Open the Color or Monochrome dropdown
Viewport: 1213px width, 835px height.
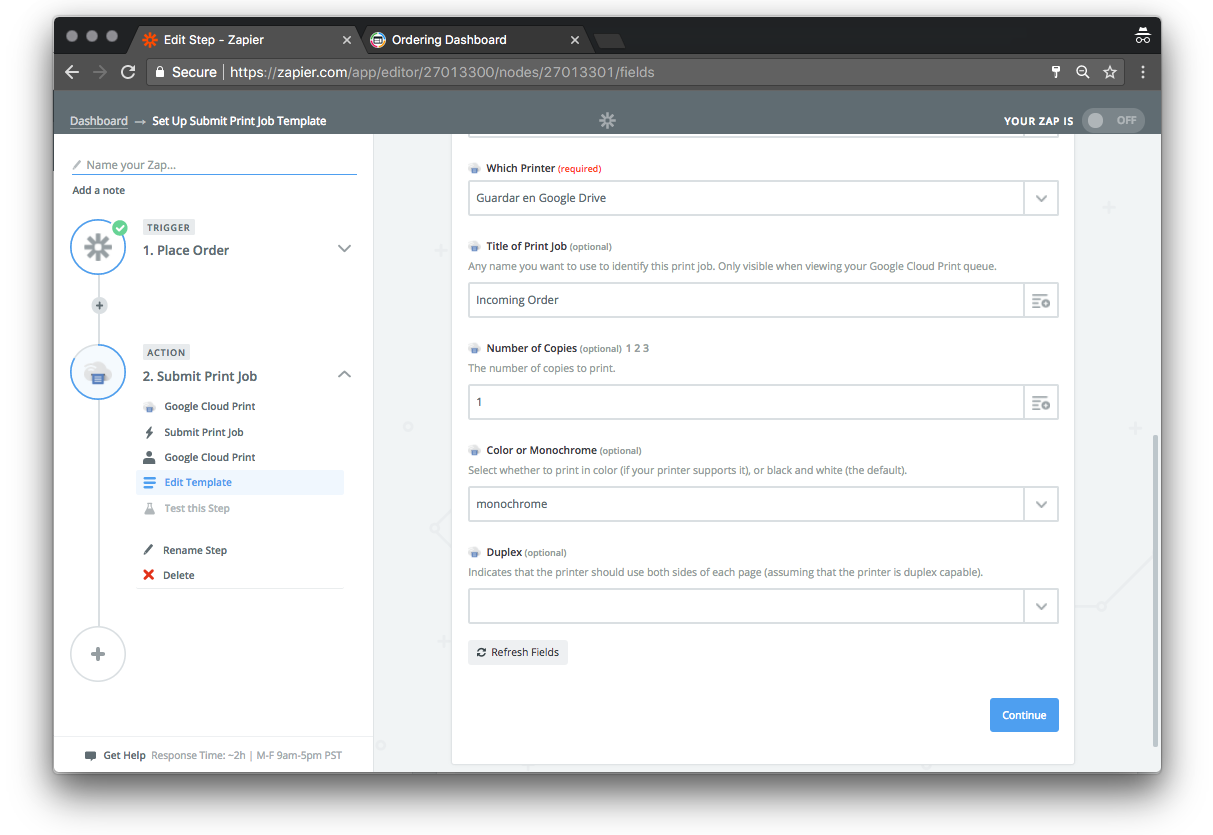click(x=1041, y=504)
